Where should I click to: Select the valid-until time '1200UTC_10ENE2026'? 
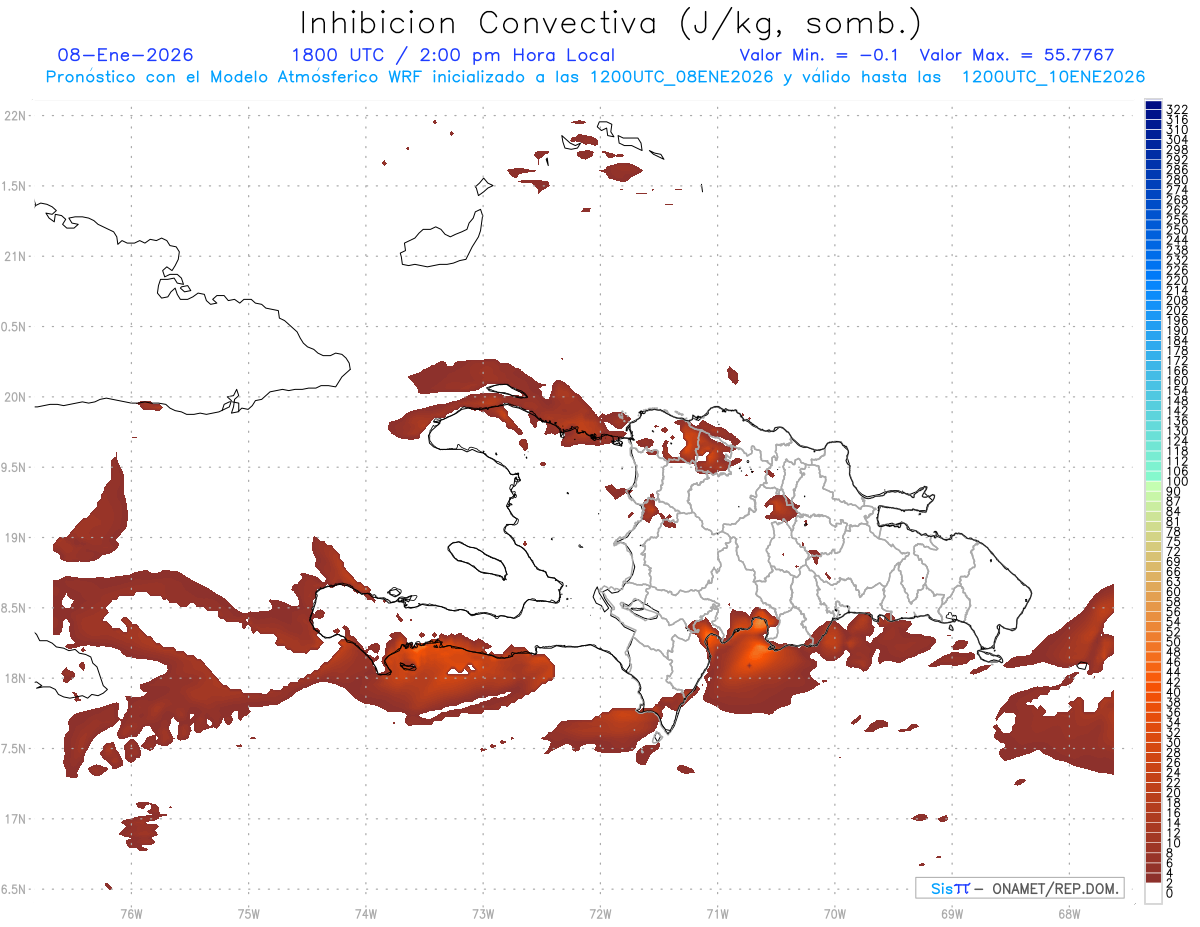pos(1053,77)
